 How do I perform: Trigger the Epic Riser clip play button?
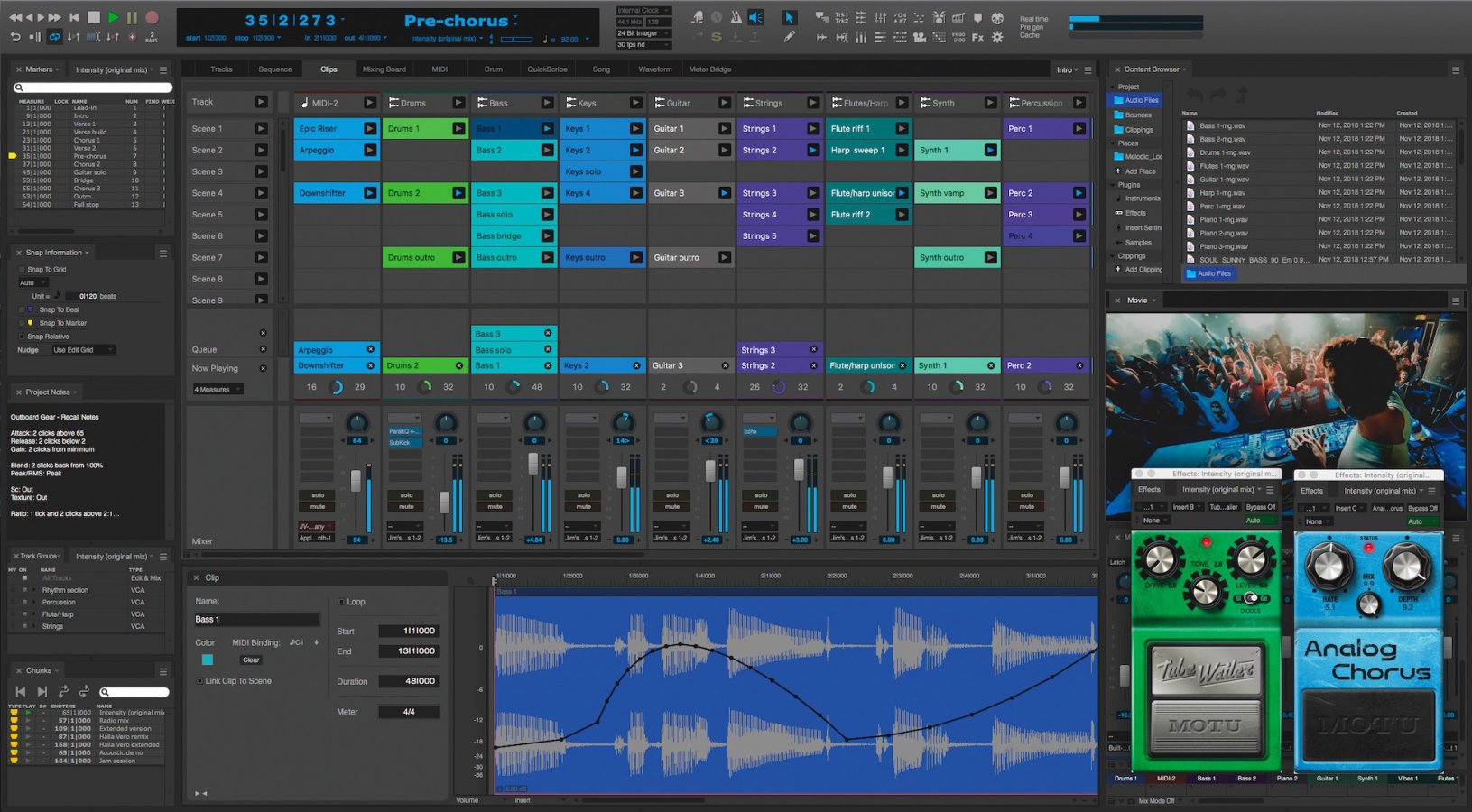click(x=369, y=129)
